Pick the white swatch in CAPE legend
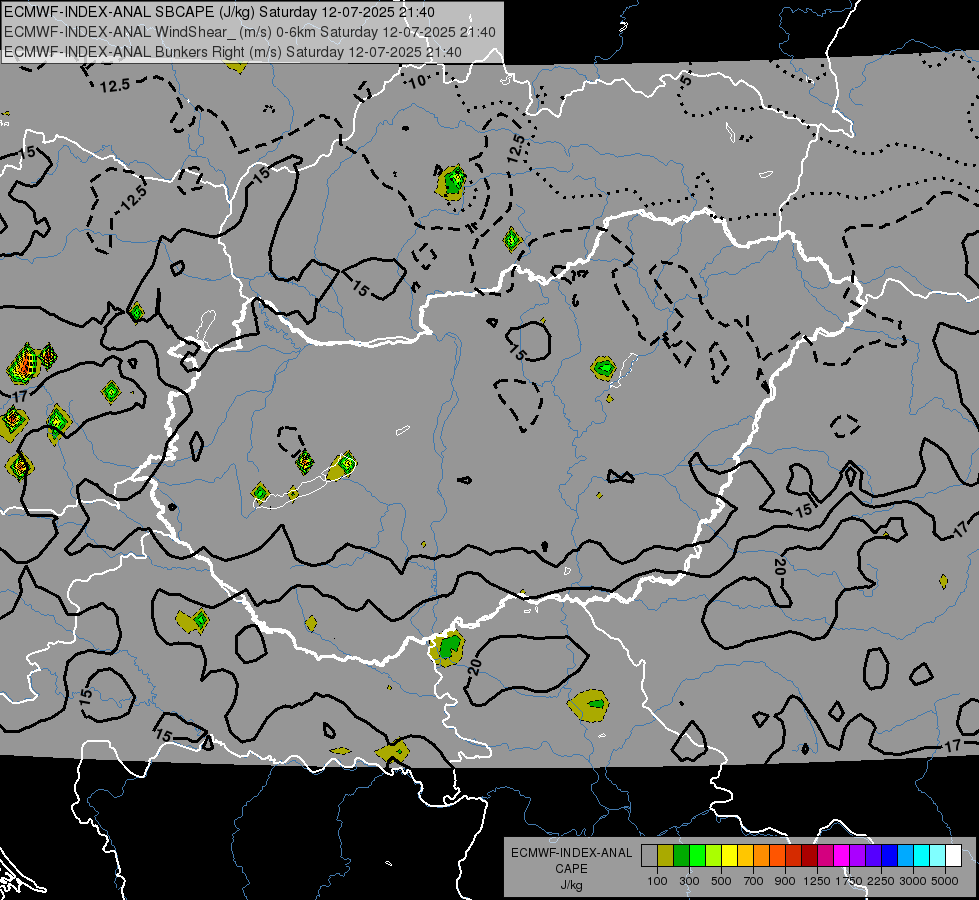Image resolution: width=979 pixels, height=900 pixels. coord(954,856)
